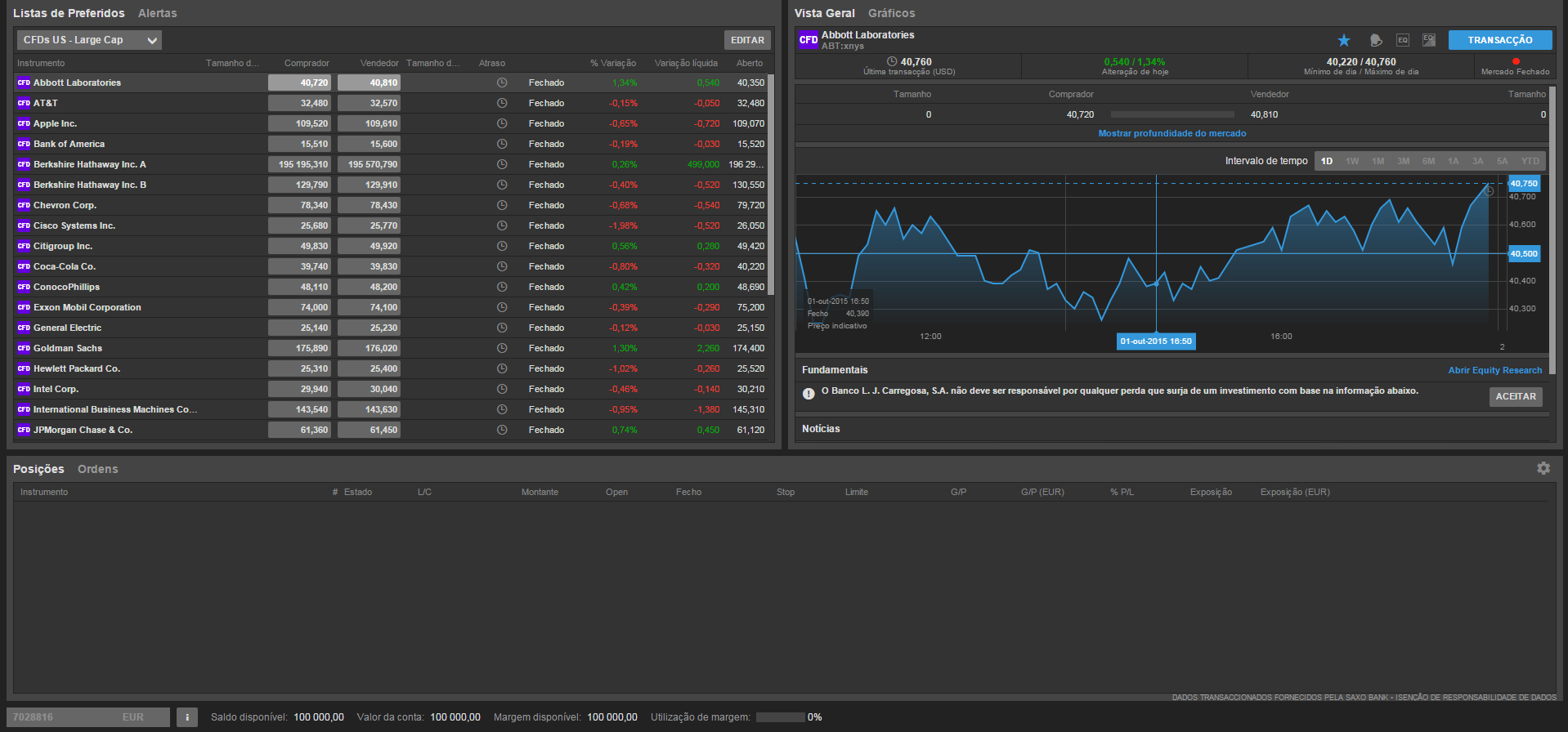Image resolution: width=1568 pixels, height=732 pixels.
Task: Click the CFD badge of Coca-Cola Co.
Action: point(24,266)
